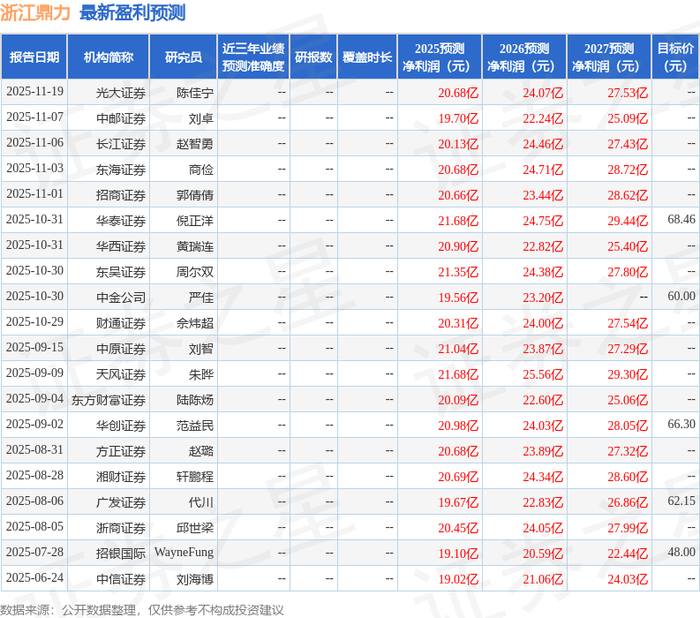Click the 2025预测净利润 column header

click(439, 57)
